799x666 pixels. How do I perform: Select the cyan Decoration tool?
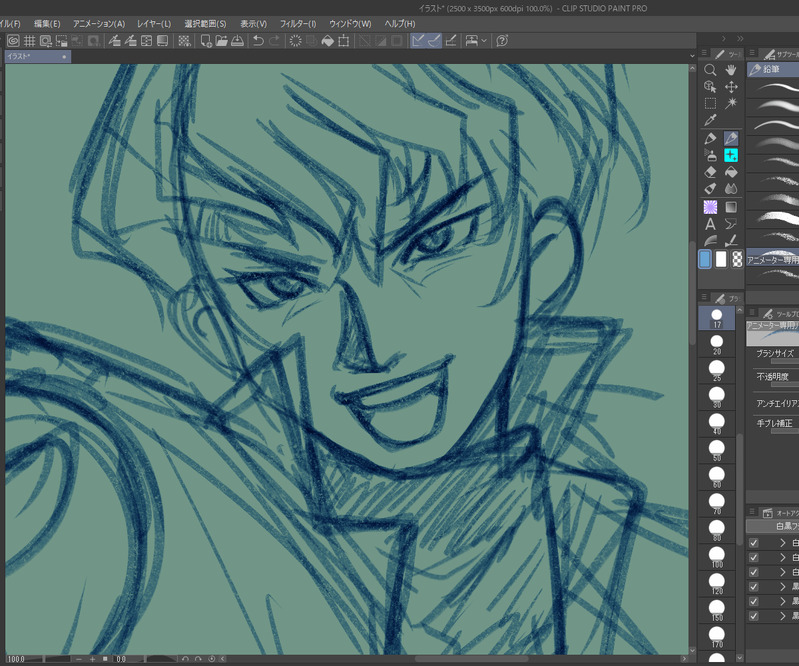731,155
